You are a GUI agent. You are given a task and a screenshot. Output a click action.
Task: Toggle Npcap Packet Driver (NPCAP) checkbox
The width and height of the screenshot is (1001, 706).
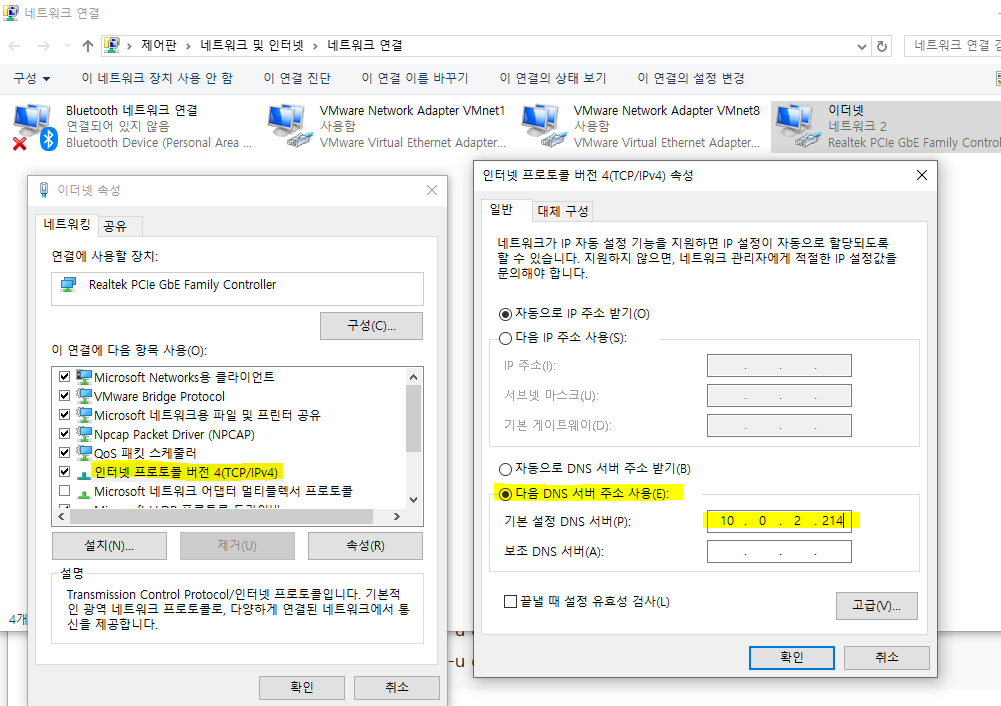pyautogui.click(x=64, y=433)
